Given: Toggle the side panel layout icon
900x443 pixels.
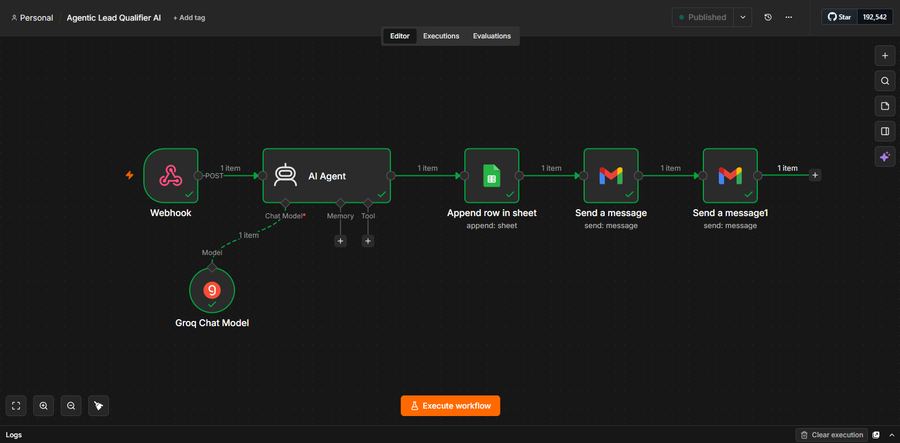Looking at the screenshot, I should (x=885, y=131).
